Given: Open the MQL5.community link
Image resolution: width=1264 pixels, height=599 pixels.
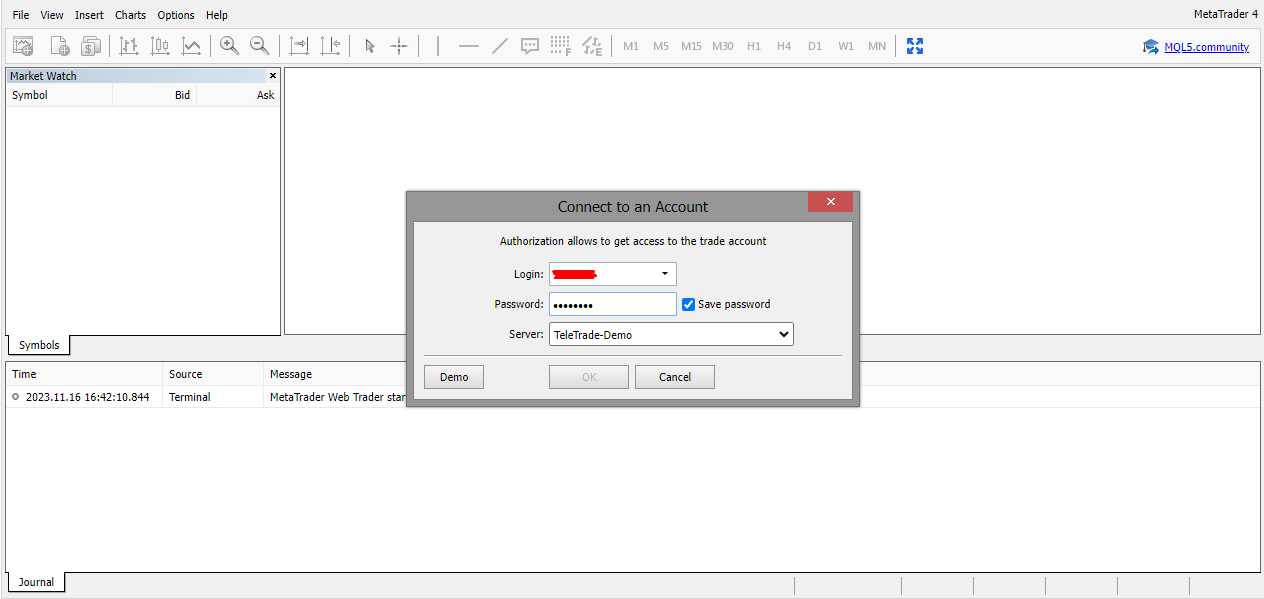Looking at the screenshot, I should [1206, 47].
